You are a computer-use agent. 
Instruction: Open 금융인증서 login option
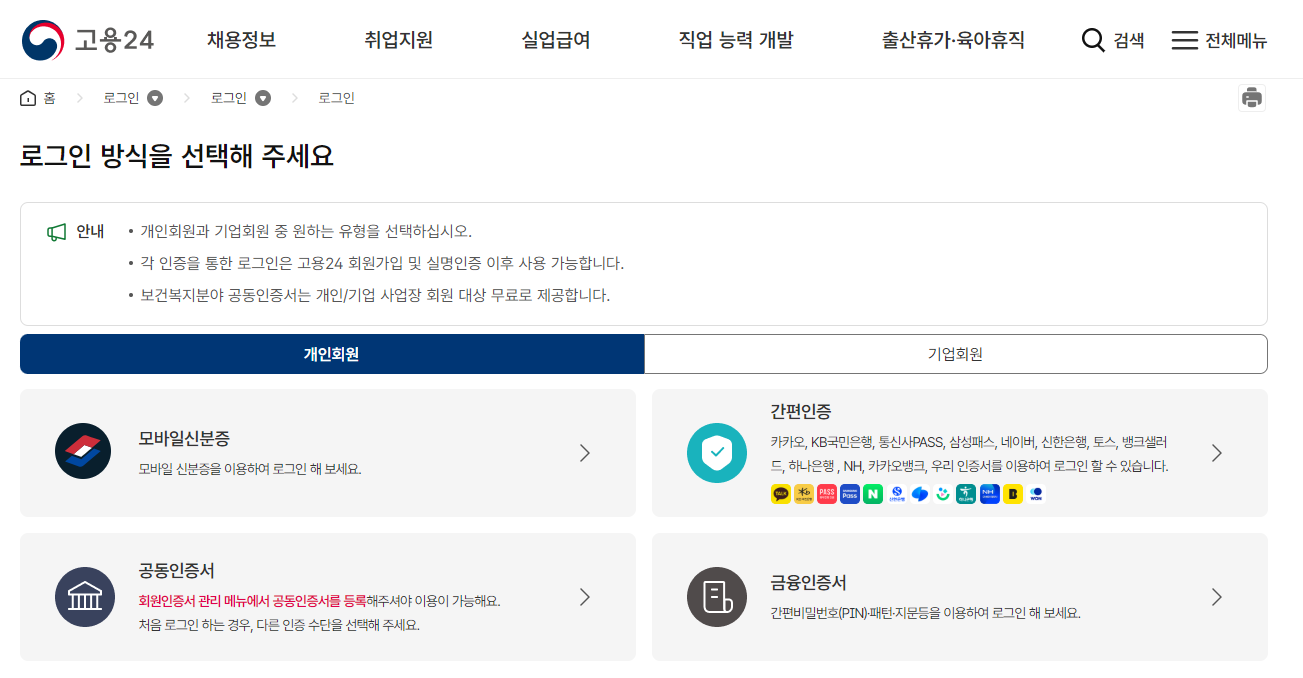pyautogui.click(x=958, y=597)
